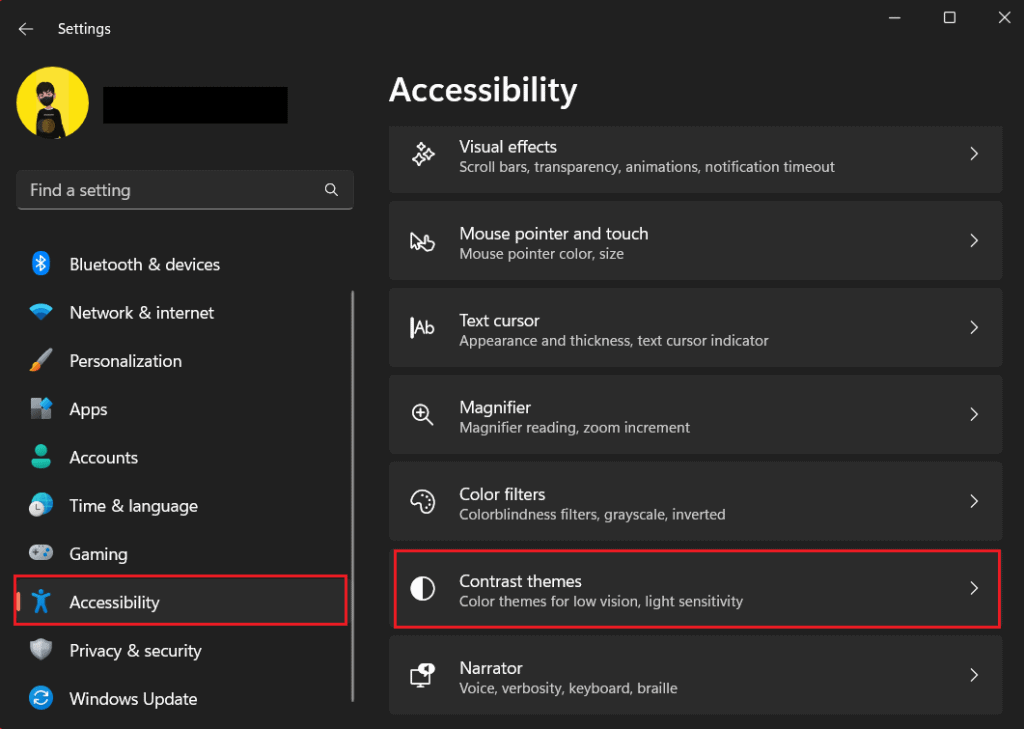Click the Windows Update sync icon
Image resolution: width=1024 pixels, height=729 pixels.
click(x=41, y=699)
